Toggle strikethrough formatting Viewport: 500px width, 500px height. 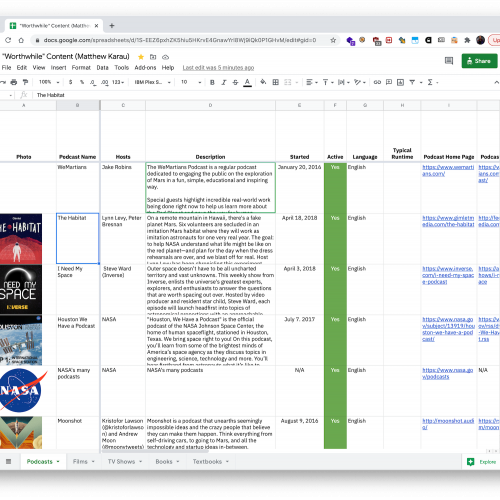click(x=235, y=82)
